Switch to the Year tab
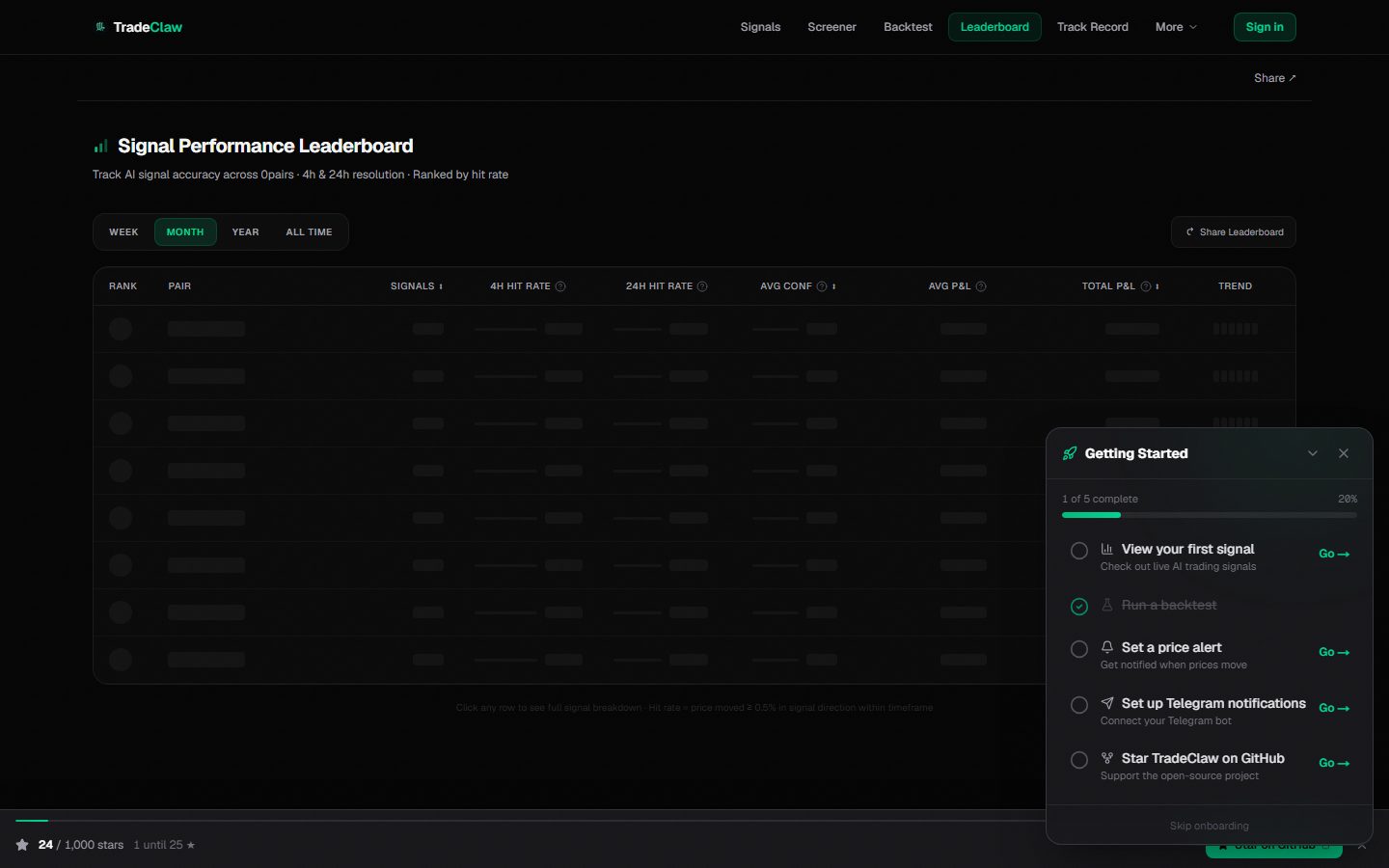Image resolution: width=1389 pixels, height=868 pixels. [x=245, y=232]
